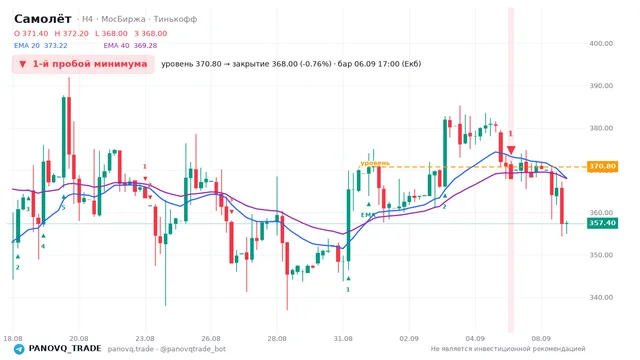Screen dimensions: 640x360
Task: Click the 360.00 price axis label
Action: tap(601, 213)
